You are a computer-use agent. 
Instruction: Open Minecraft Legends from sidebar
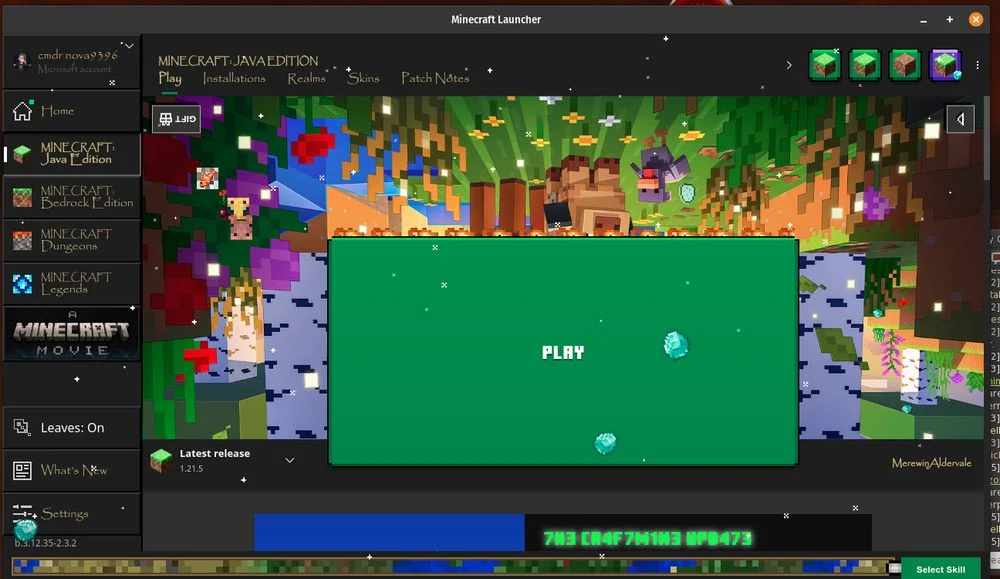tap(72, 283)
